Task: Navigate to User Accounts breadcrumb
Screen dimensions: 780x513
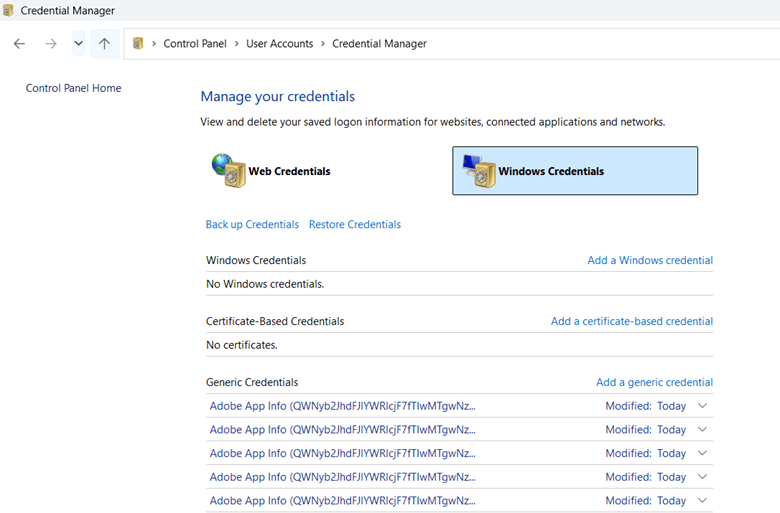Action: (280, 44)
